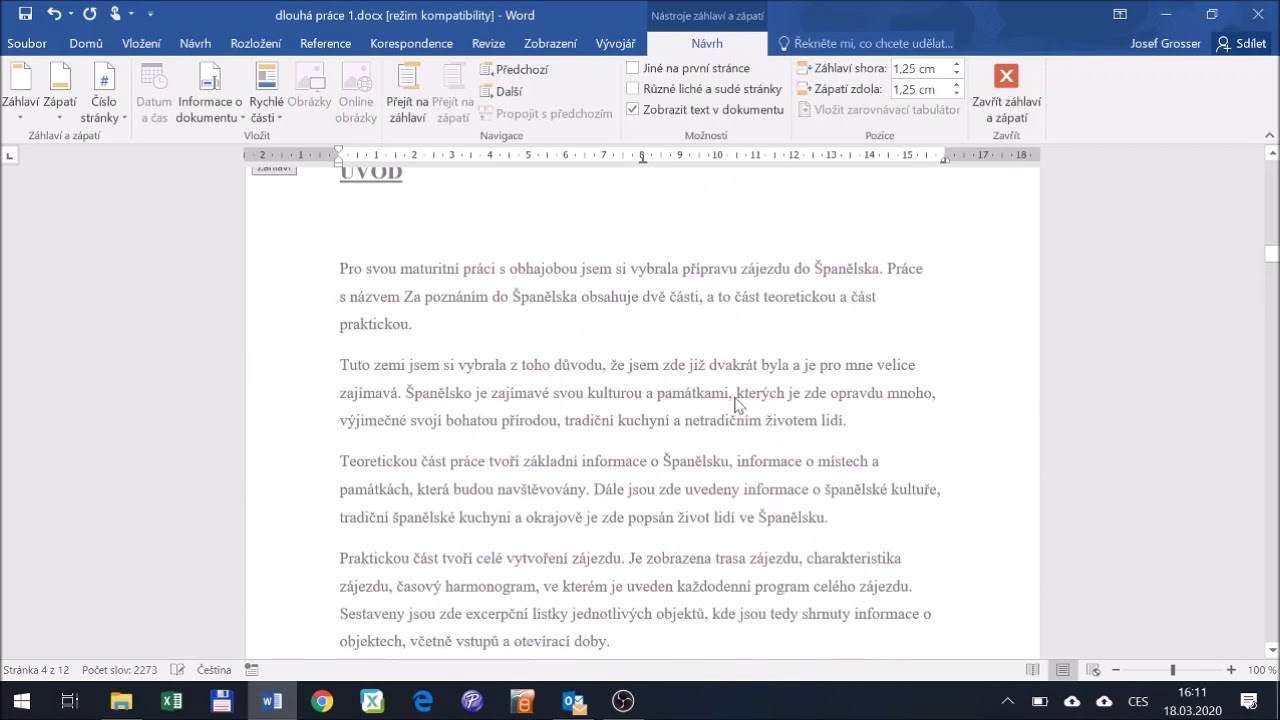The width and height of the screenshot is (1280, 720).
Task: Switch to the Reference tab
Action: tap(325, 43)
